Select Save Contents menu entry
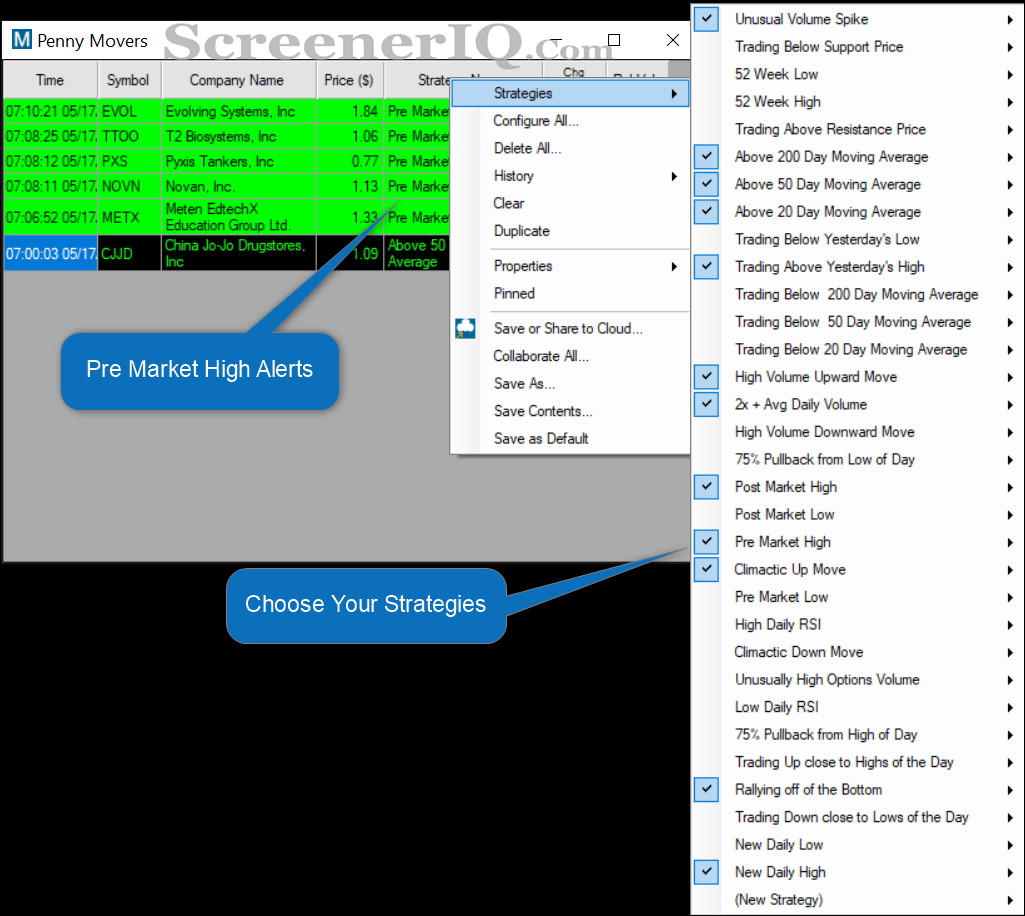Image resolution: width=1025 pixels, height=916 pixels. click(x=543, y=411)
